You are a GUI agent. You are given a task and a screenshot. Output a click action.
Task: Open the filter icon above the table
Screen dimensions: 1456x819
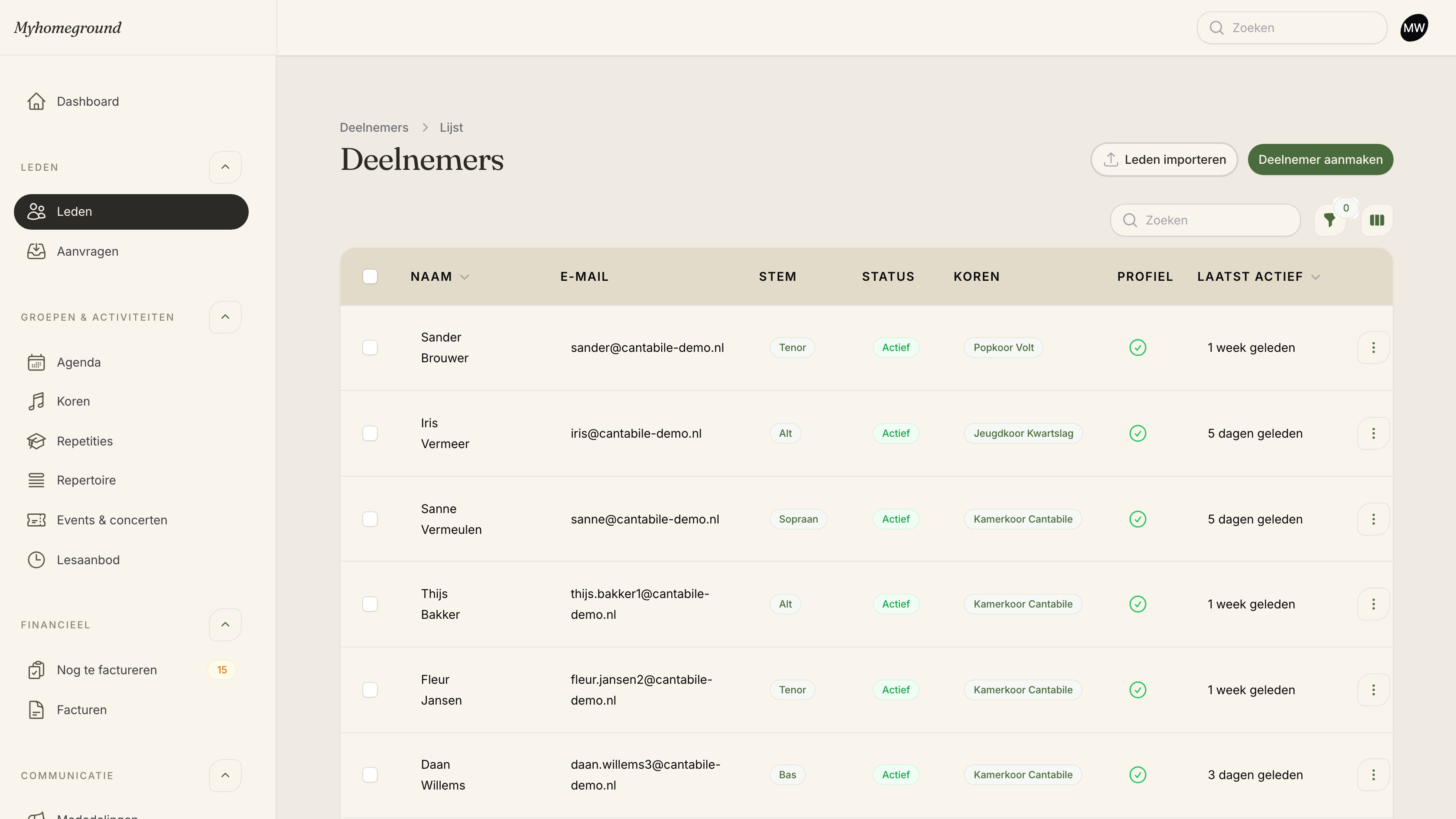point(1329,221)
